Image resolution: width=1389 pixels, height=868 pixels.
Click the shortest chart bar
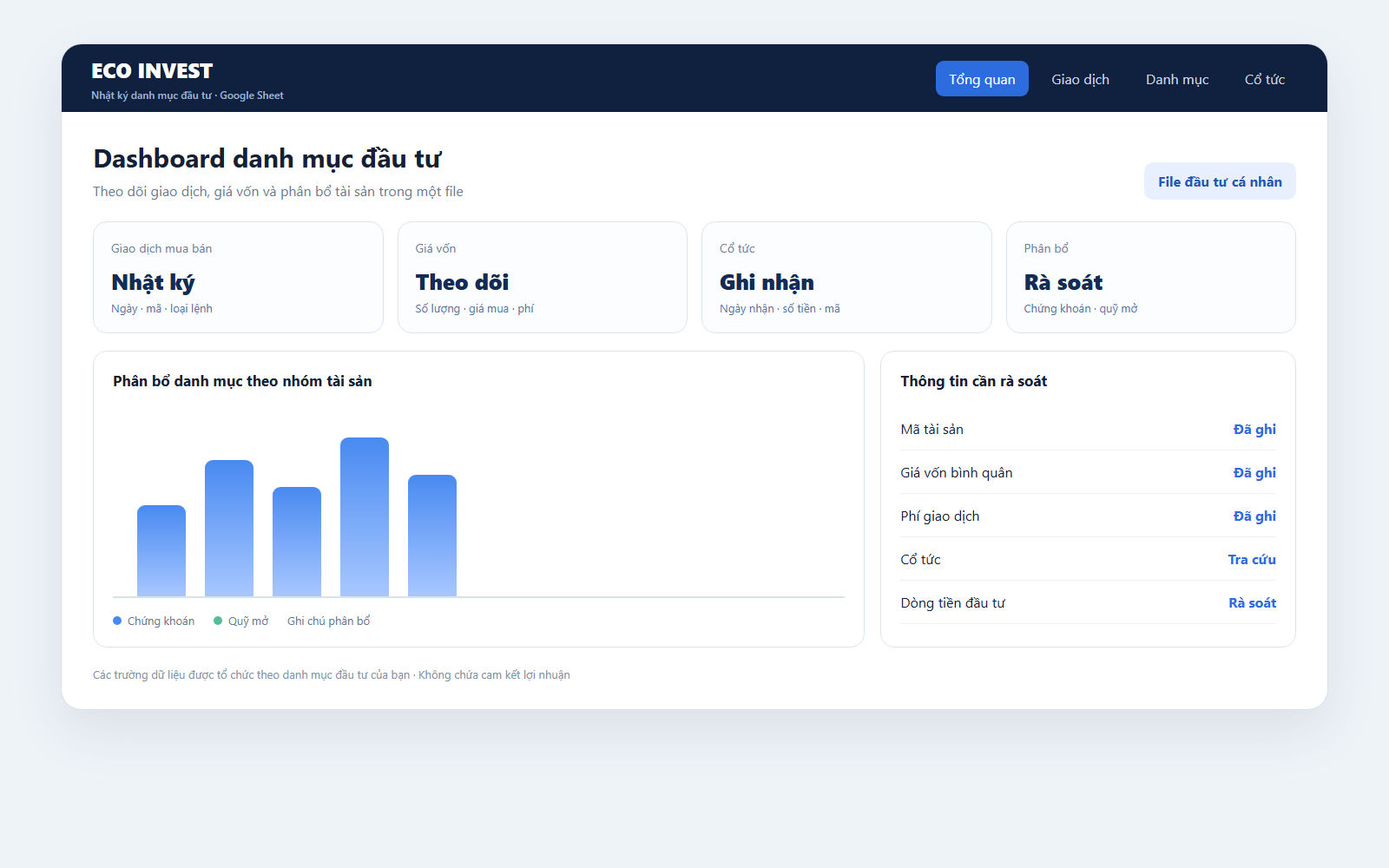click(x=161, y=550)
